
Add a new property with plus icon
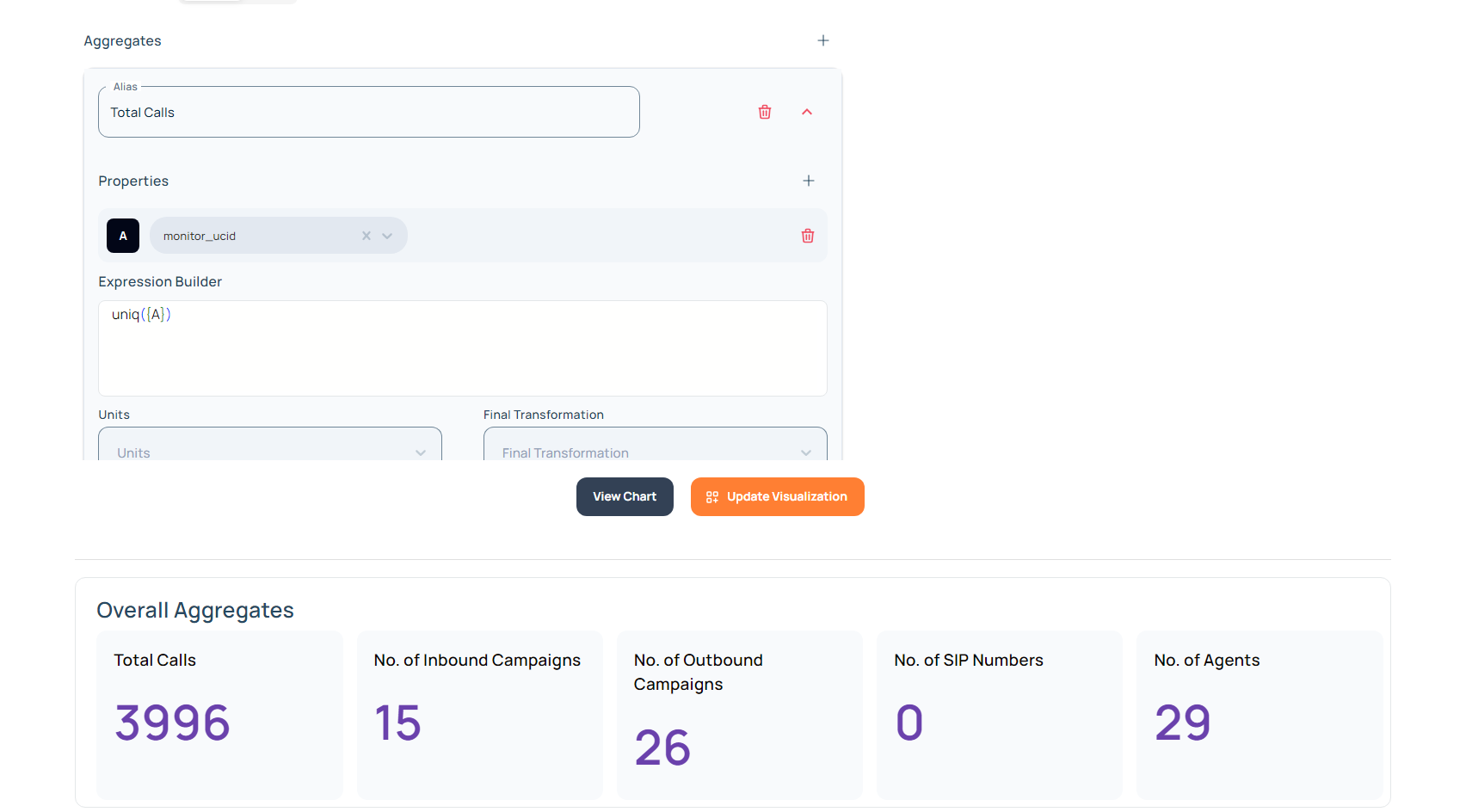808,181
